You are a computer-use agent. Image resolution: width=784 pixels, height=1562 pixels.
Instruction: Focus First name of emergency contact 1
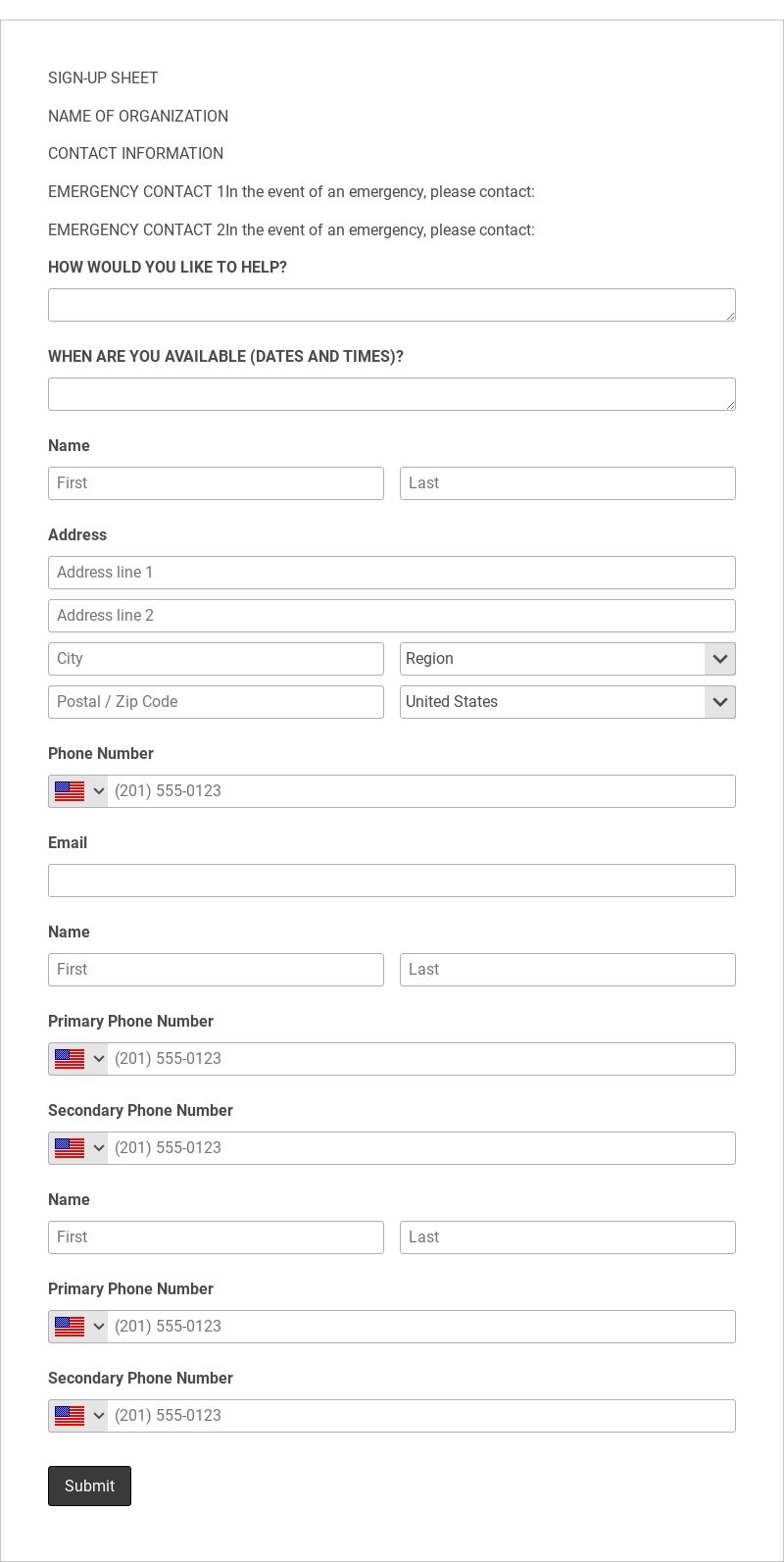pyautogui.click(x=216, y=970)
